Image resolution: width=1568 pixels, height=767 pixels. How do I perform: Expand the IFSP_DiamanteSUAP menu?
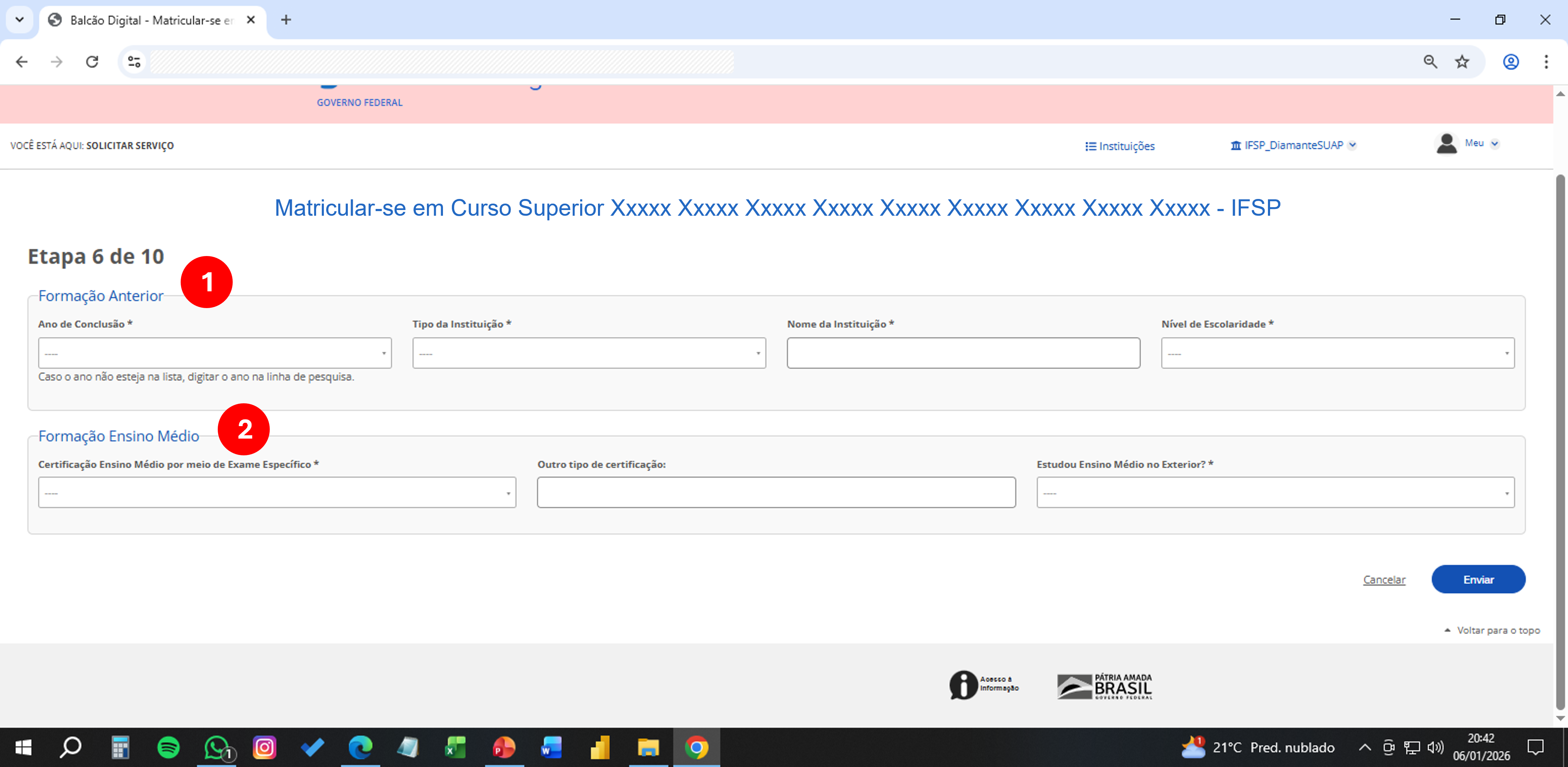point(1294,145)
